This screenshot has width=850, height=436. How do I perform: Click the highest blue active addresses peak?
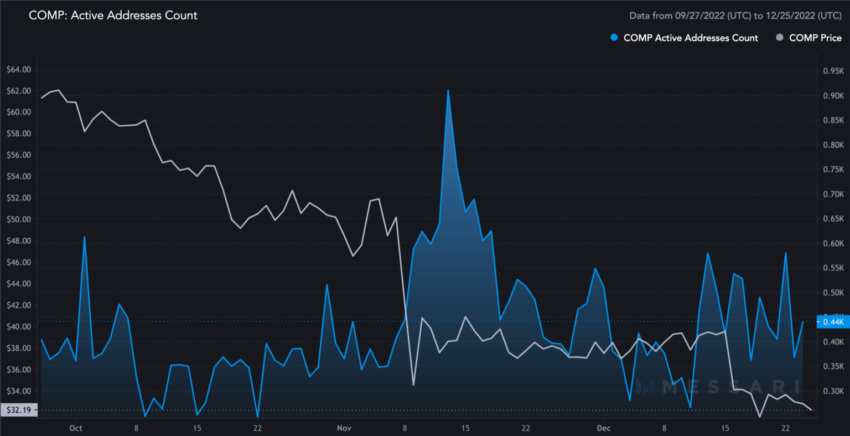448,90
